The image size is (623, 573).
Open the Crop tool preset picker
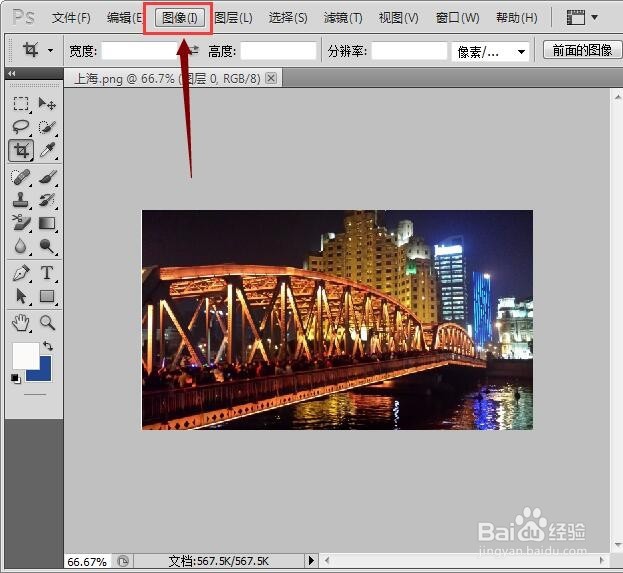[x=50, y=50]
